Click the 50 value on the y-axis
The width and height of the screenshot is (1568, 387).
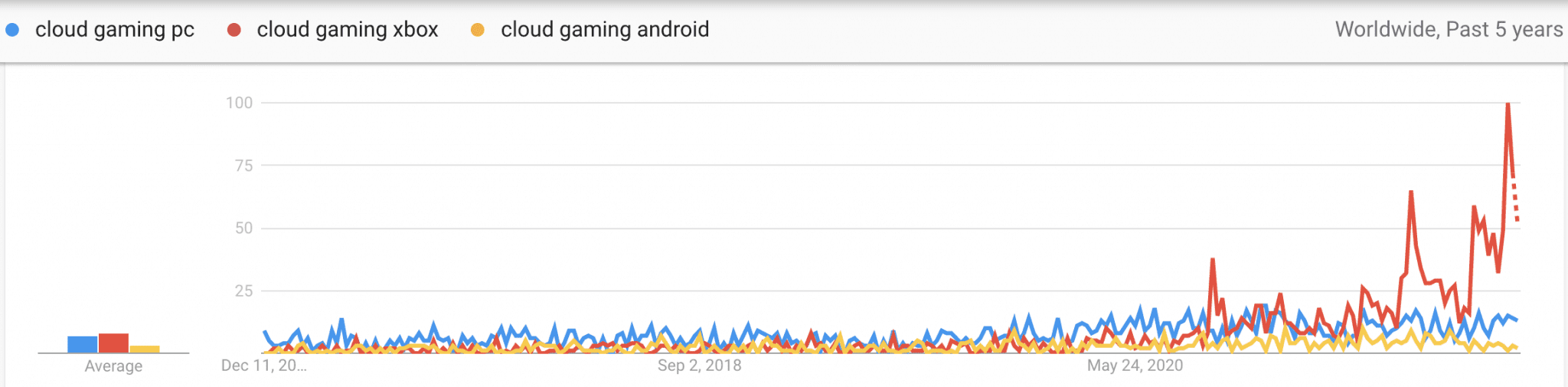(x=243, y=228)
